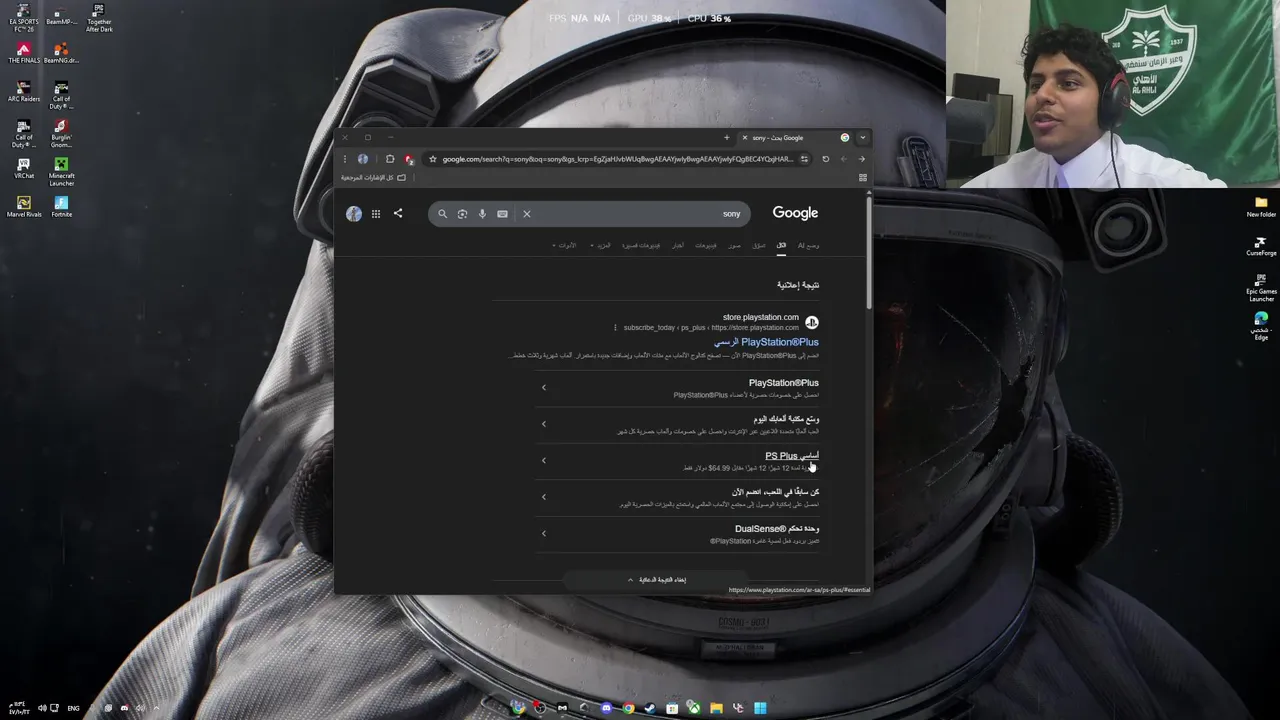Open Xbox app from taskbar
Screen dimensions: 1280x720
point(694,708)
